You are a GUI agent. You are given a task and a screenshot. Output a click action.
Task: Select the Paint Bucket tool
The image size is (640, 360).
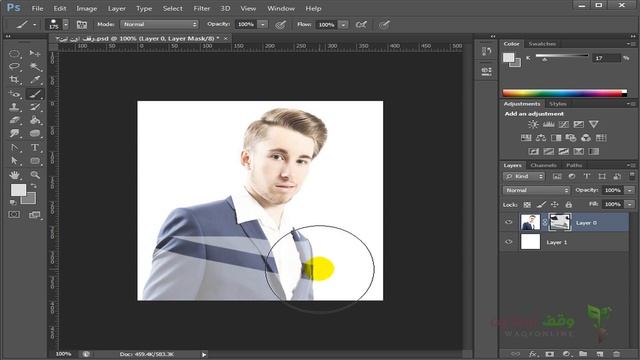[x=35, y=120]
